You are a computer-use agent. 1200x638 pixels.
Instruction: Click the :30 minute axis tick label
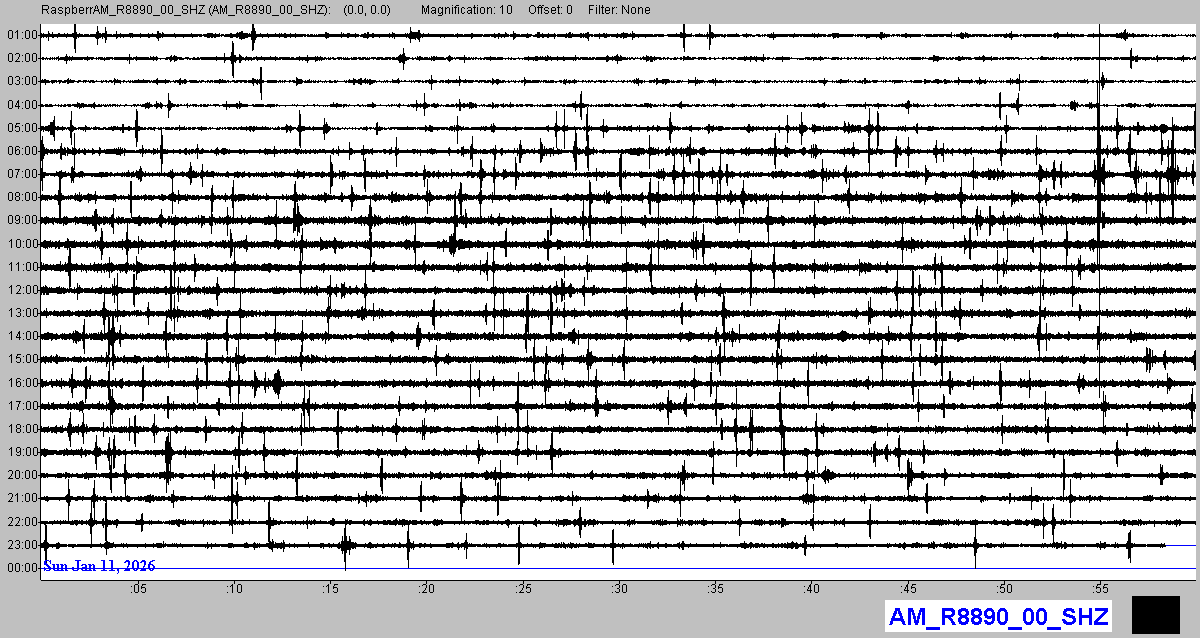pyautogui.click(x=618, y=588)
